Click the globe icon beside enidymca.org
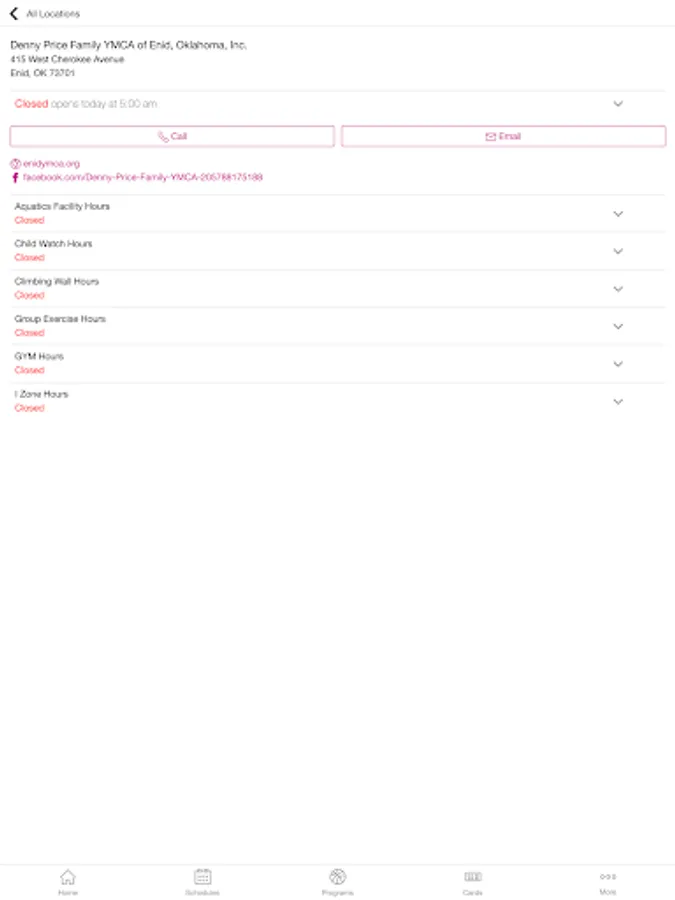The image size is (675, 900). tap(15, 164)
